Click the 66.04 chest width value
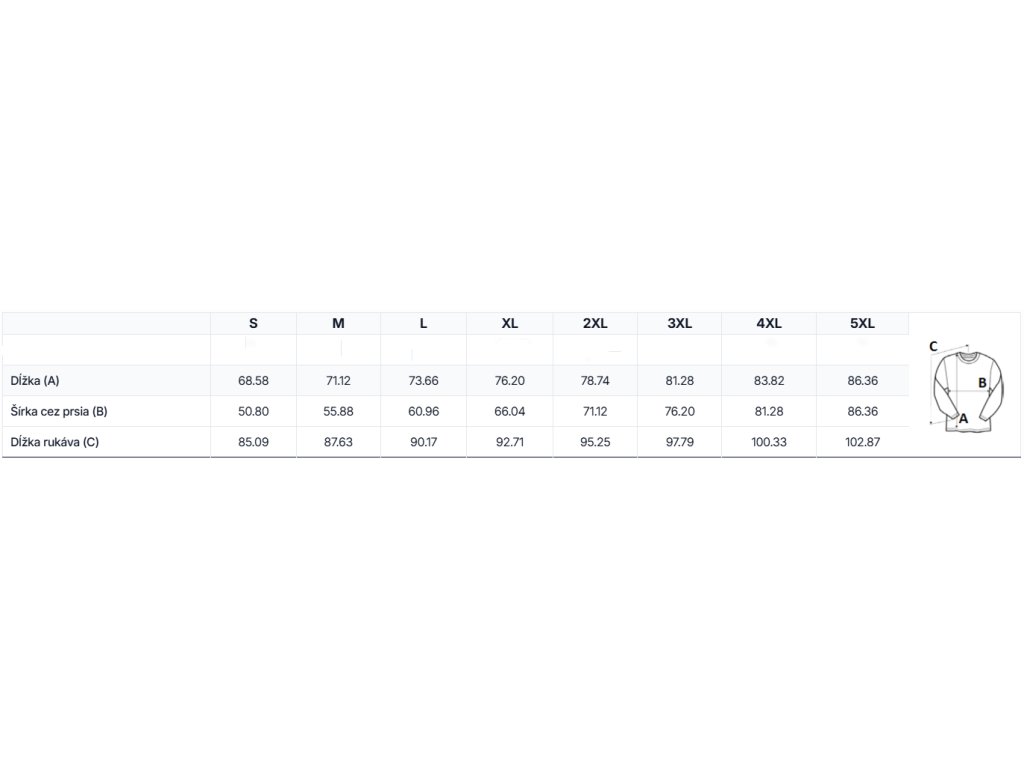The height and width of the screenshot is (768, 1024). 509,411
